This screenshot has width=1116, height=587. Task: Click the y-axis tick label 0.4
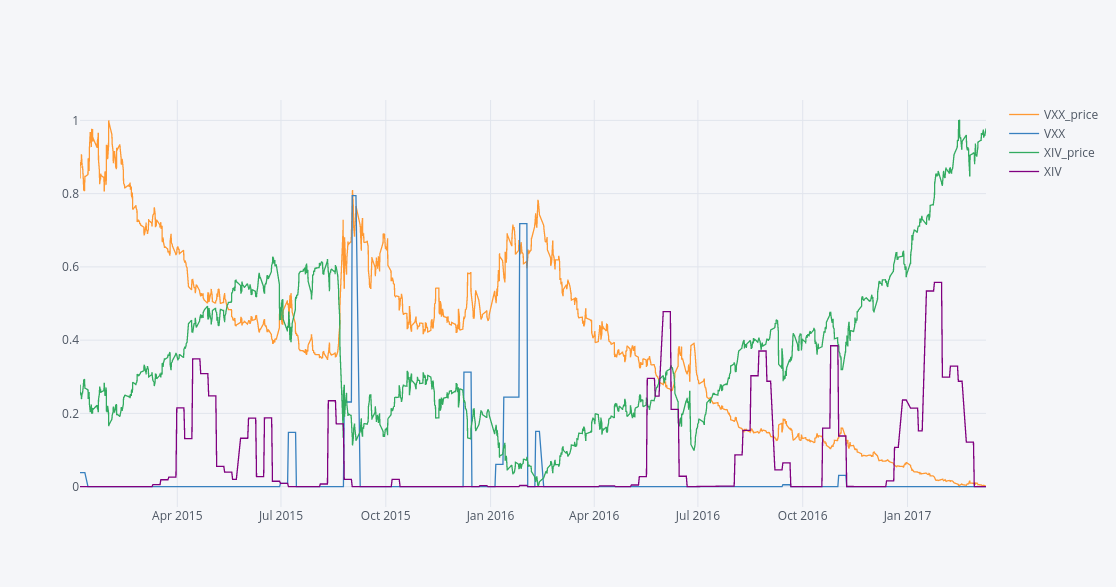pyautogui.click(x=69, y=341)
